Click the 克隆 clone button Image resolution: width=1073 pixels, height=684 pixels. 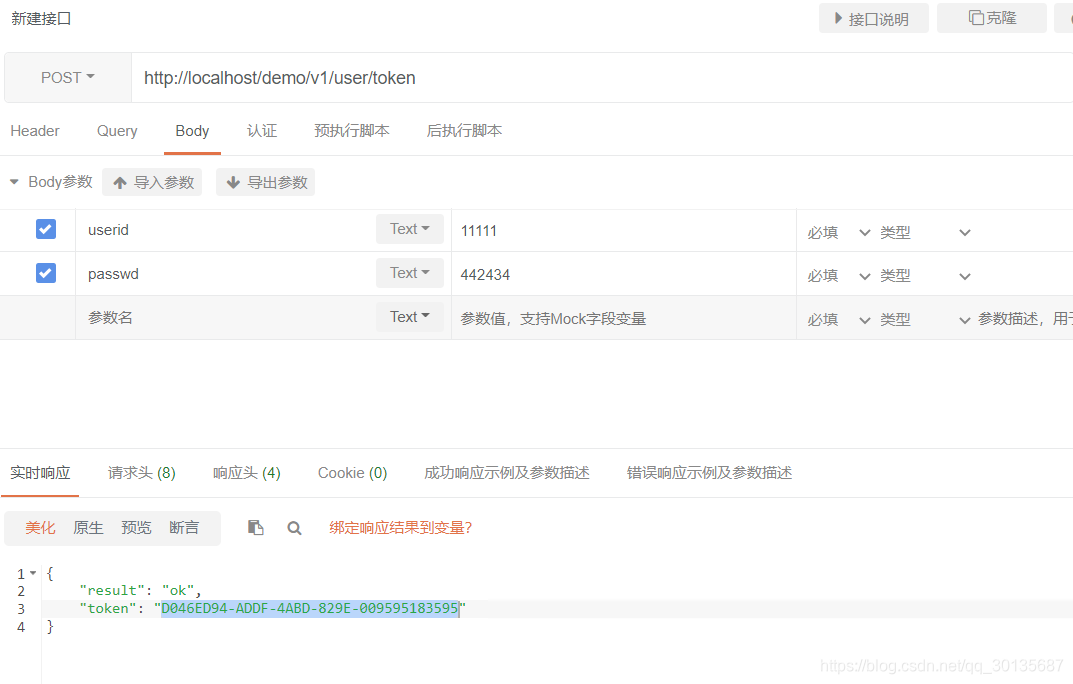pos(992,18)
